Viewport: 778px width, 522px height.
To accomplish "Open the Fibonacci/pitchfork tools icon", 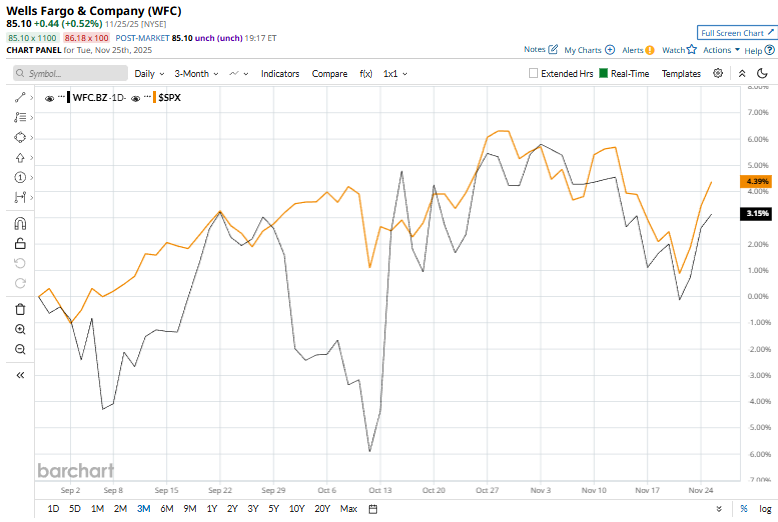I will coord(20,117).
